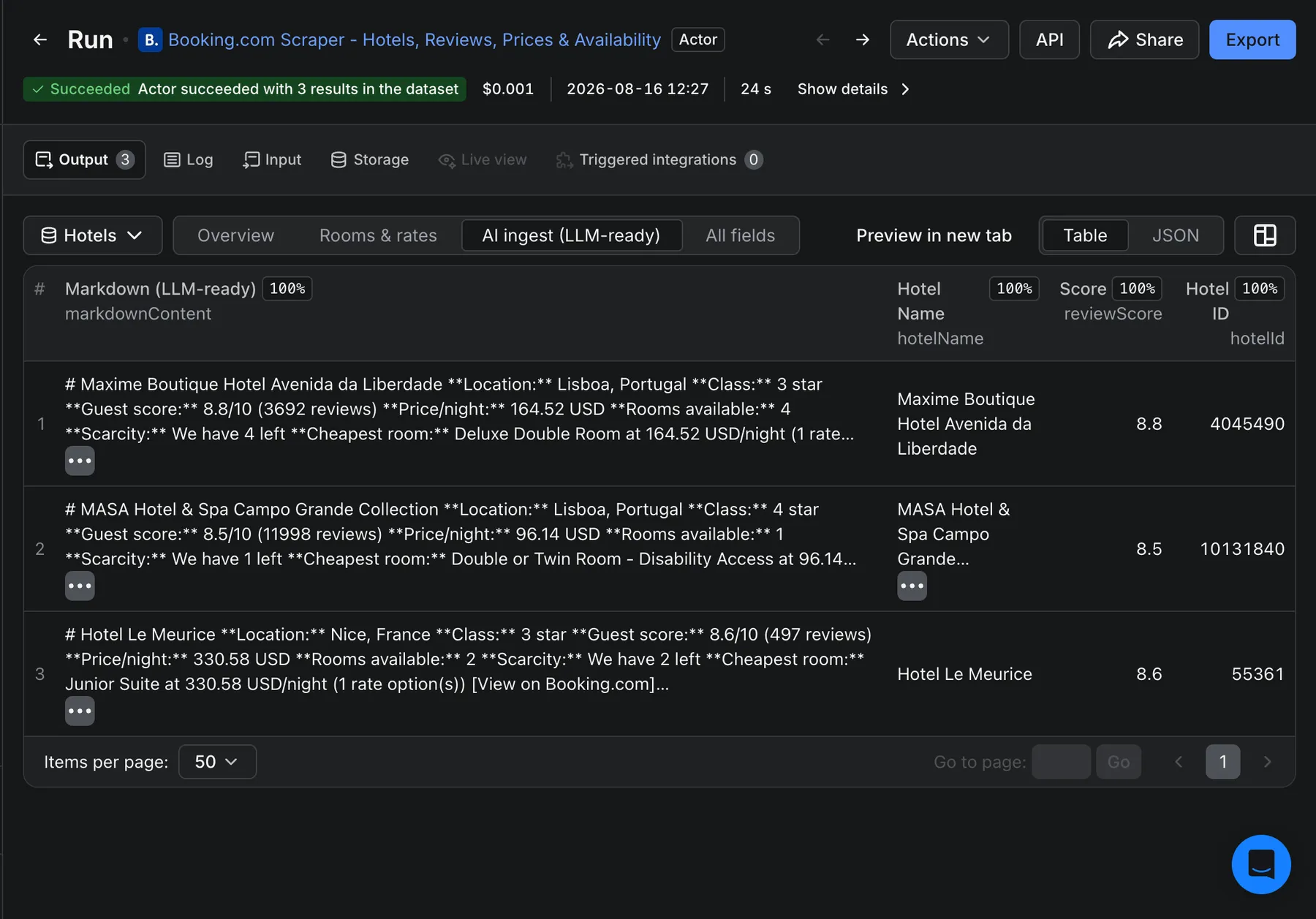Open the chat support bubble
Image resolution: width=1316 pixels, height=919 pixels.
click(1261, 864)
